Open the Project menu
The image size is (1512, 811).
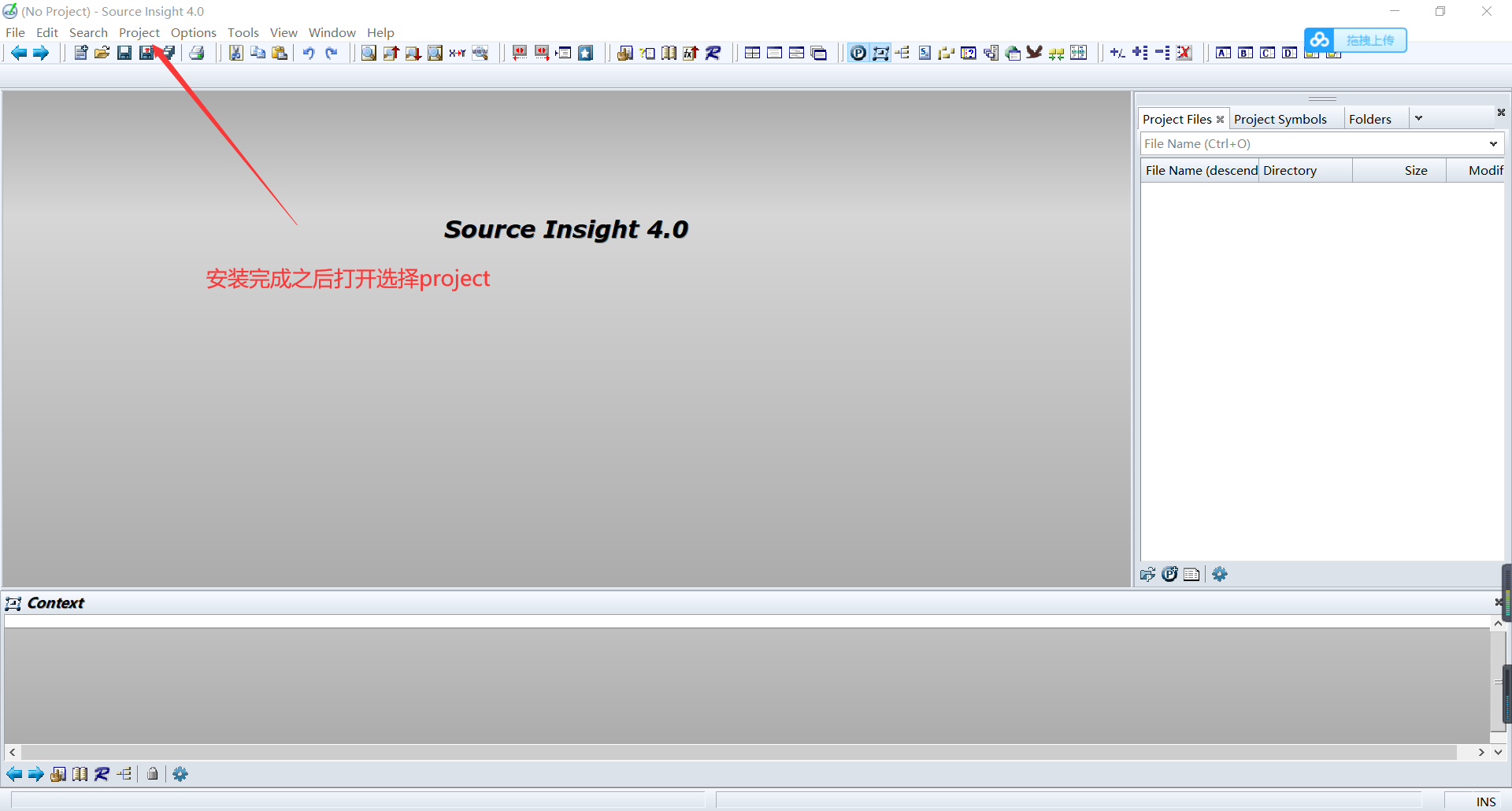click(139, 32)
